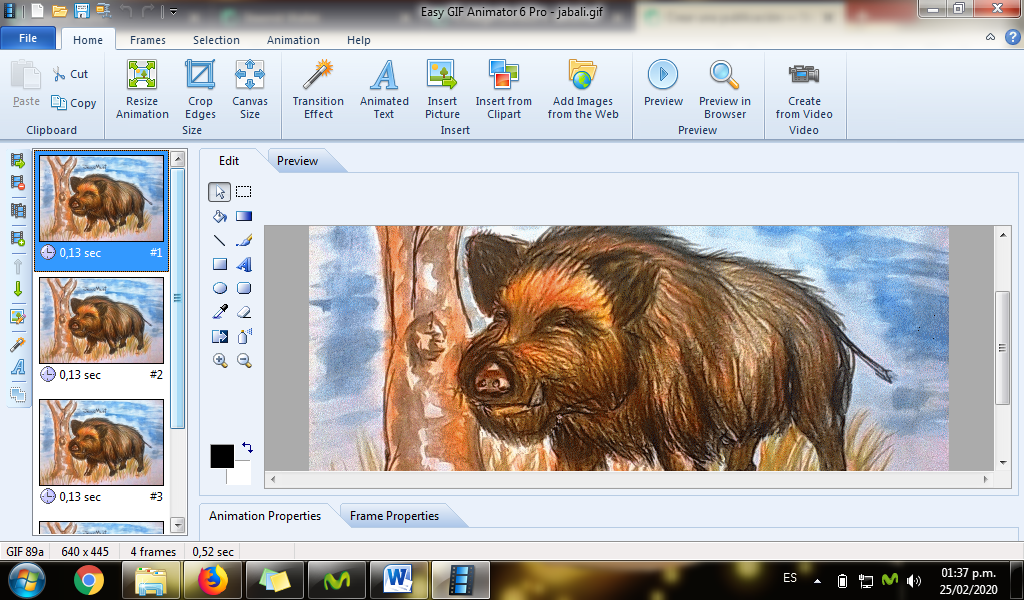
Task: Pick the Color Picker eyedropper tool
Action: coord(220,312)
